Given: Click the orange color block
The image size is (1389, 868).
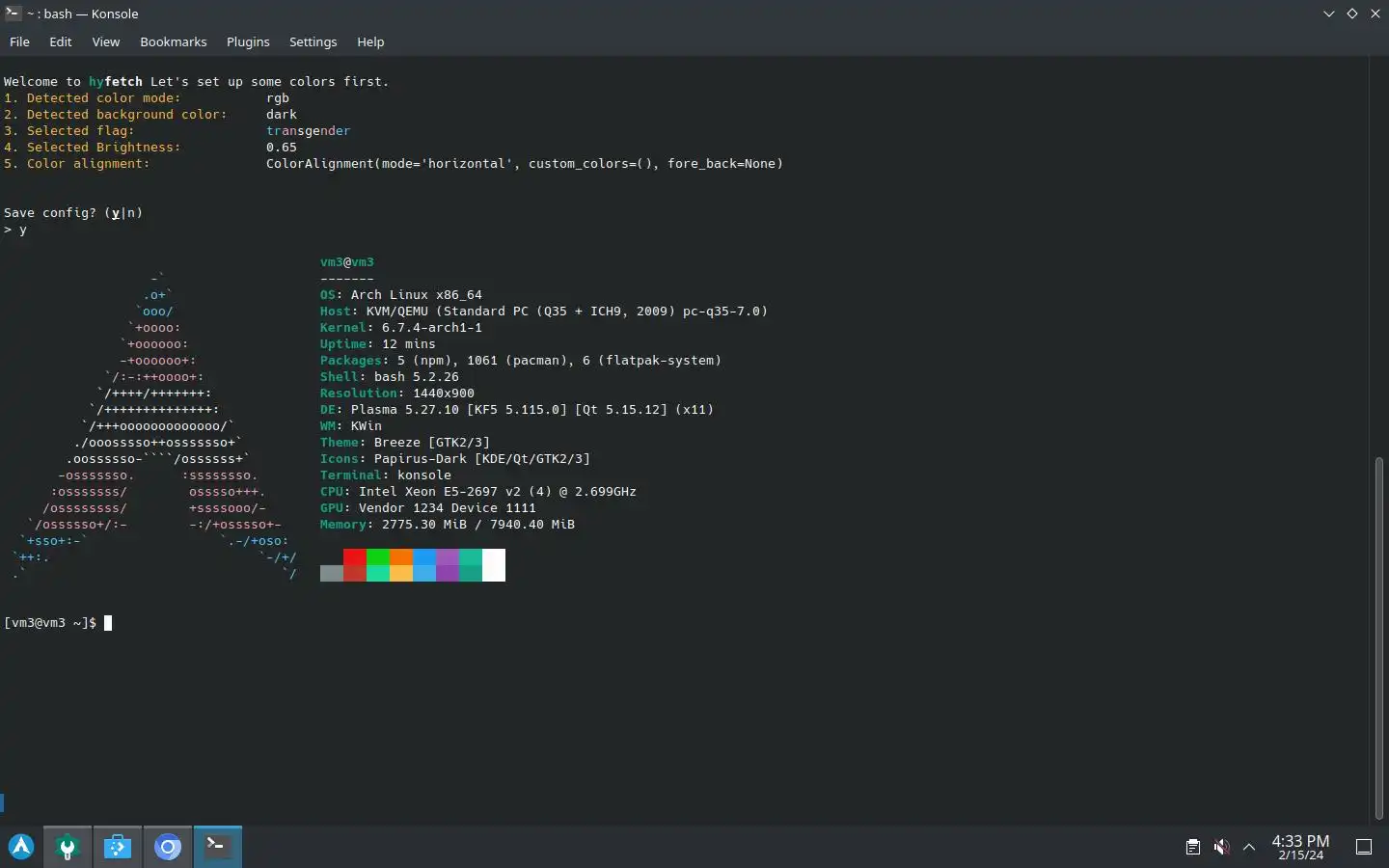Looking at the screenshot, I should [401, 556].
